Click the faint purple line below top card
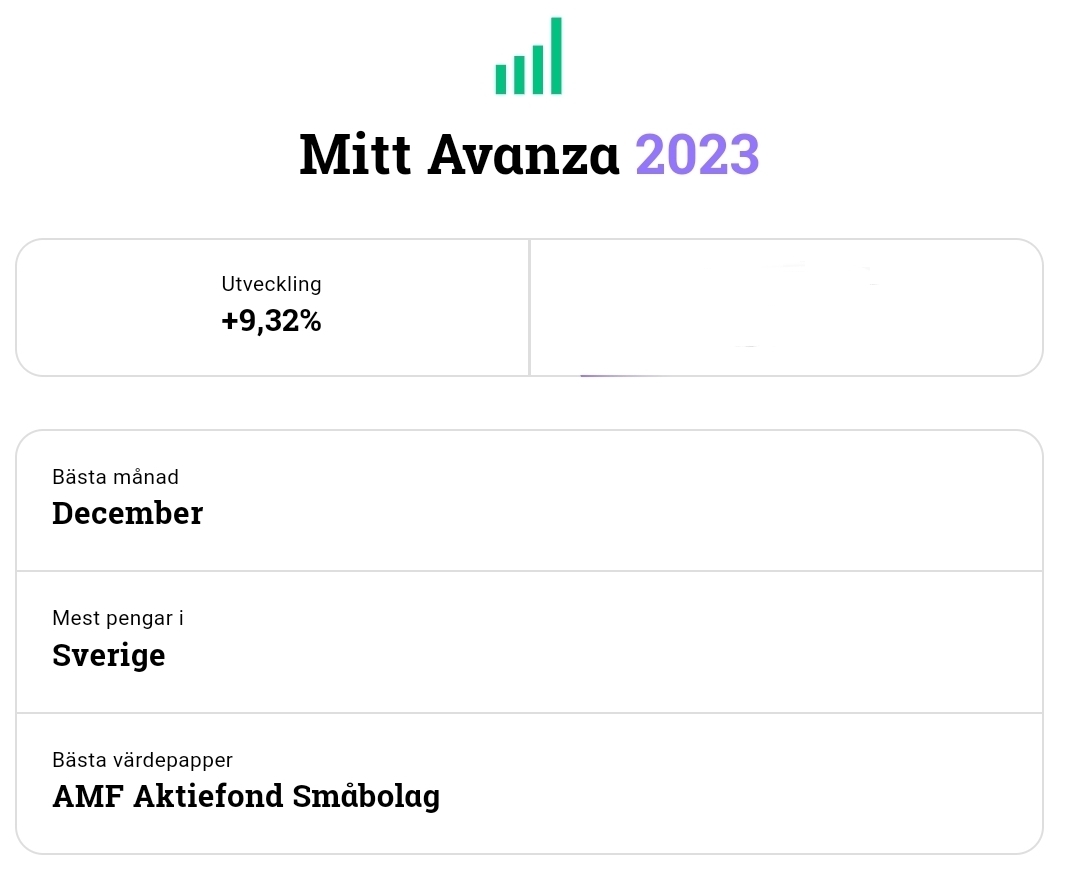Screen dimensions: 1066x888 click(x=612, y=376)
